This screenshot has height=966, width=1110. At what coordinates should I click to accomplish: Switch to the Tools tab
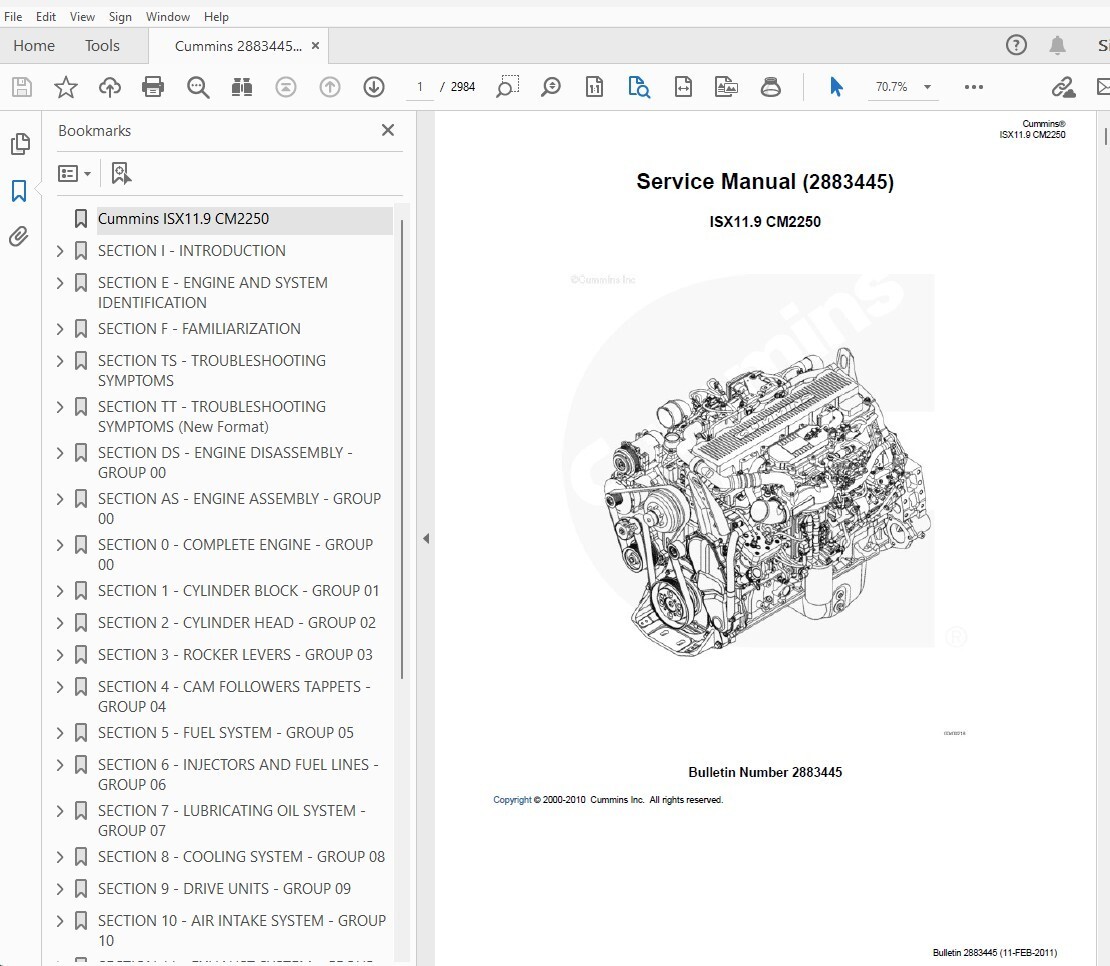(x=102, y=45)
